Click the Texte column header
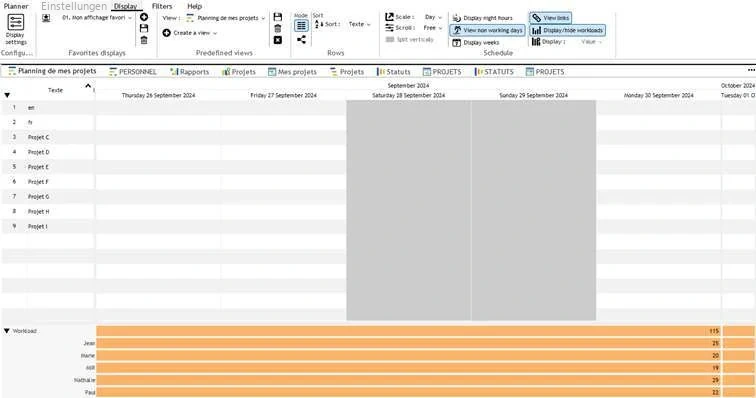 [55, 90]
